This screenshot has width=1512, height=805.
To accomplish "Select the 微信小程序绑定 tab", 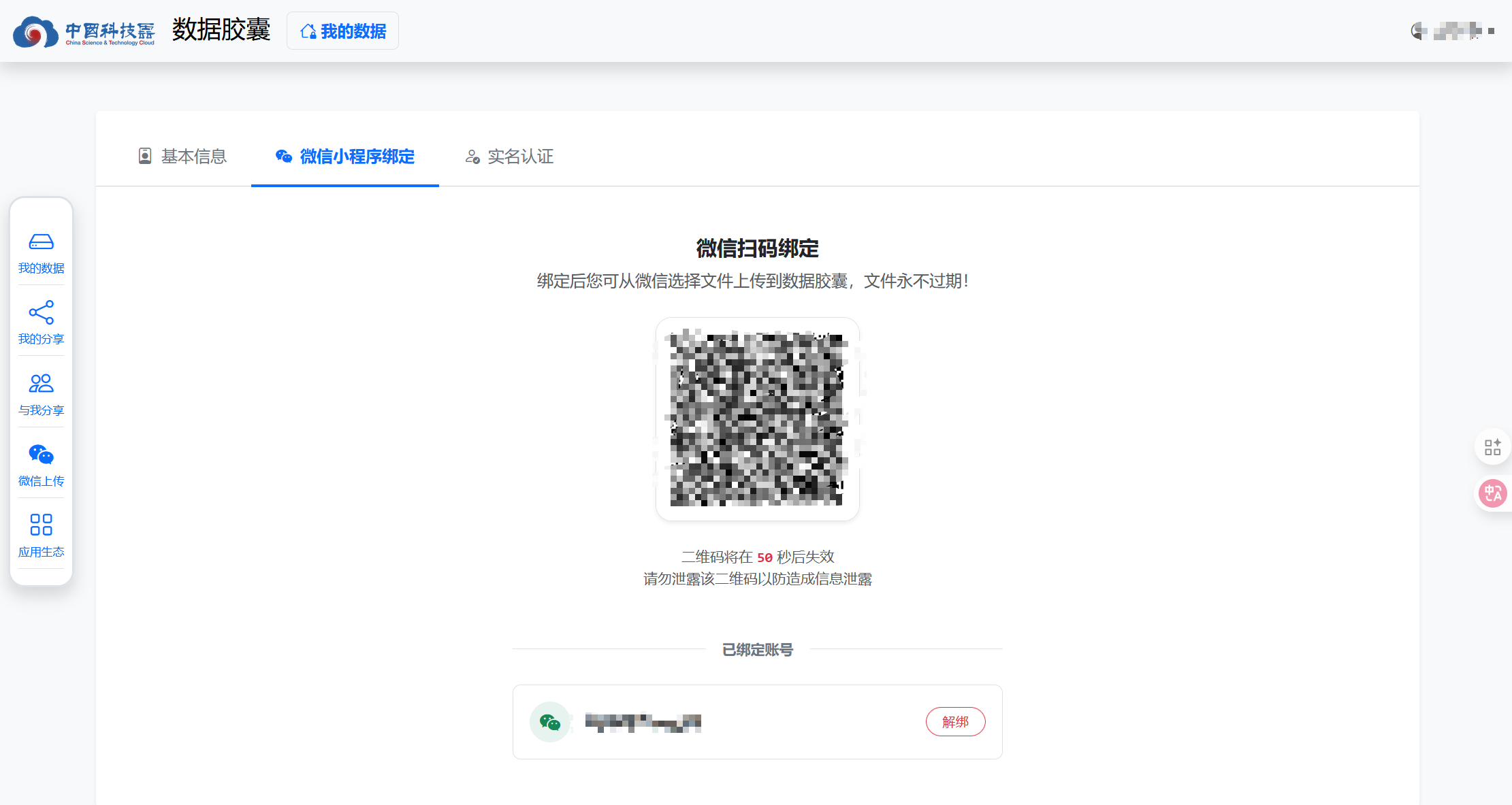I will click(x=344, y=157).
